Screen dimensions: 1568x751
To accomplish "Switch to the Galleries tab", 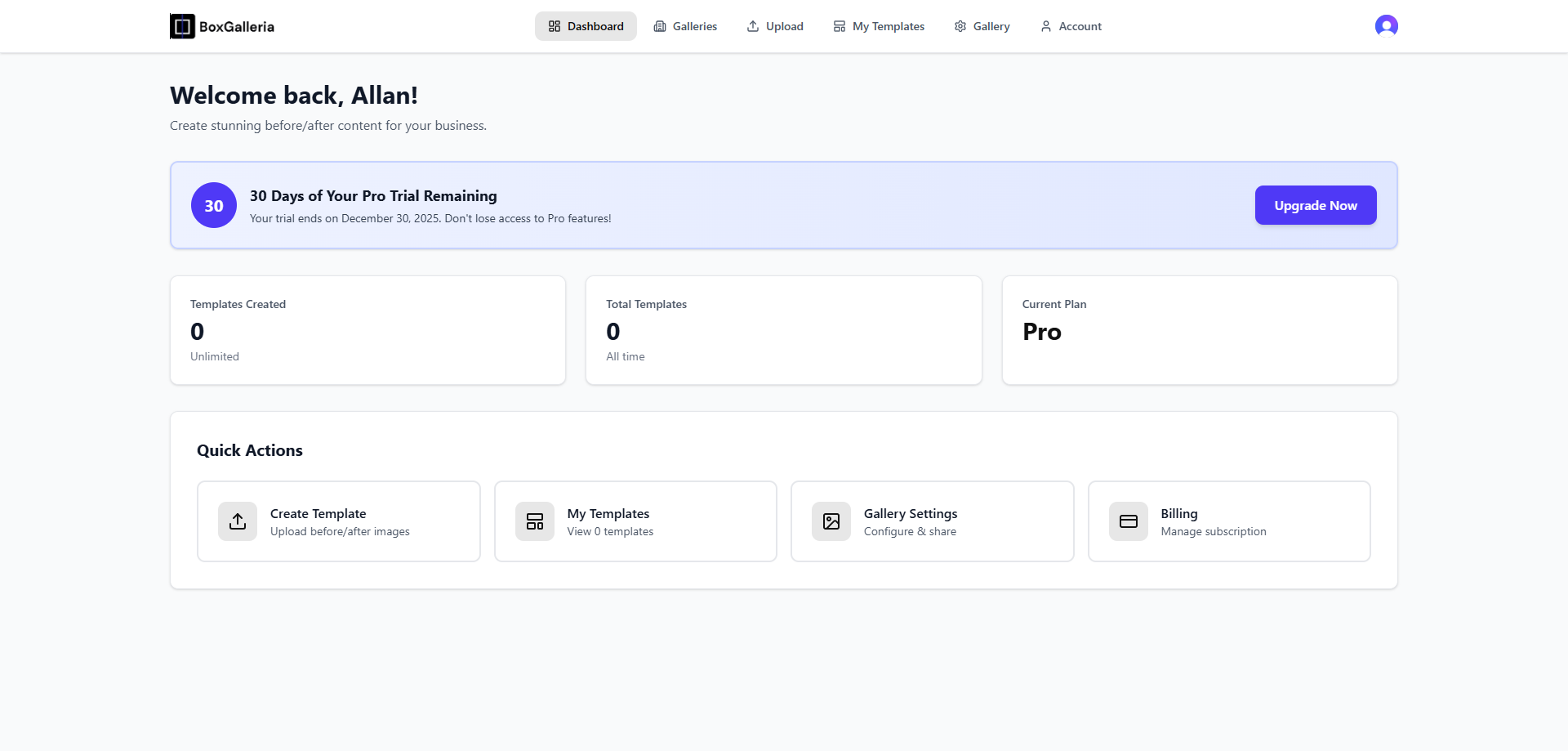I will 685,25.
